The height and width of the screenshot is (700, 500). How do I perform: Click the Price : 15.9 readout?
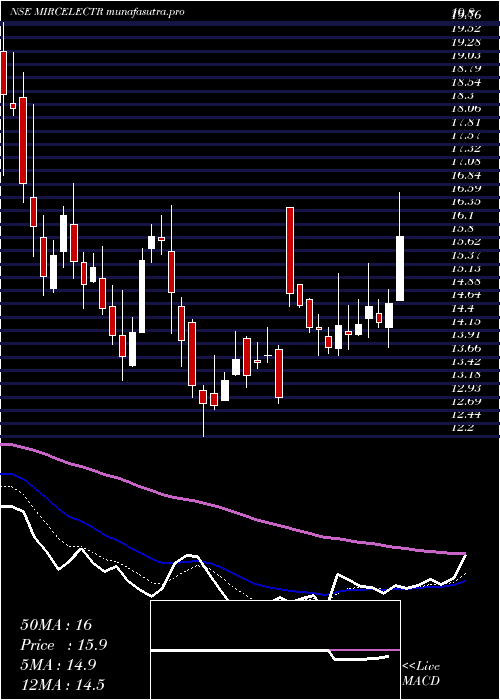[x=64, y=645]
